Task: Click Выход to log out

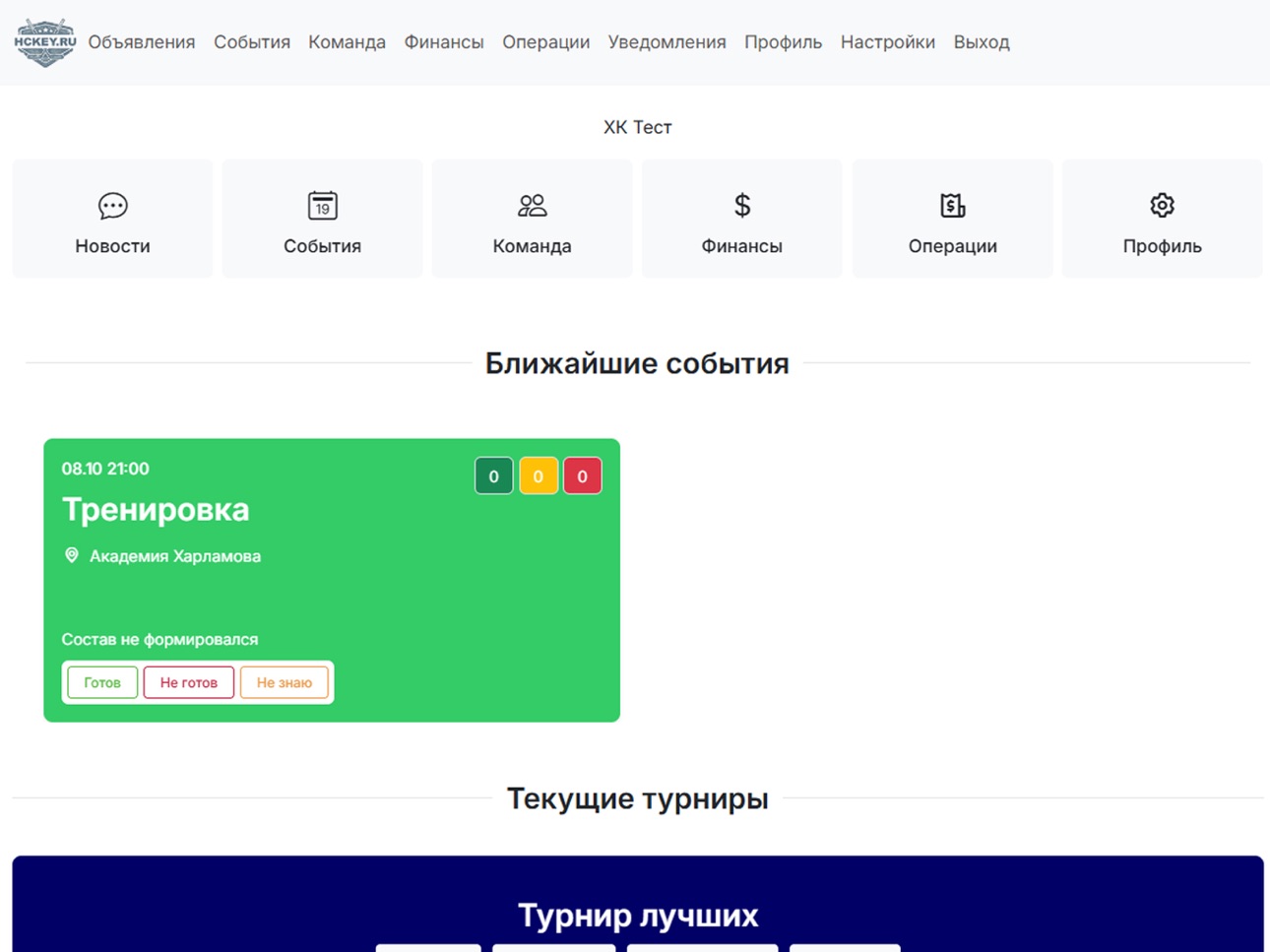Action: click(x=982, y=42)
